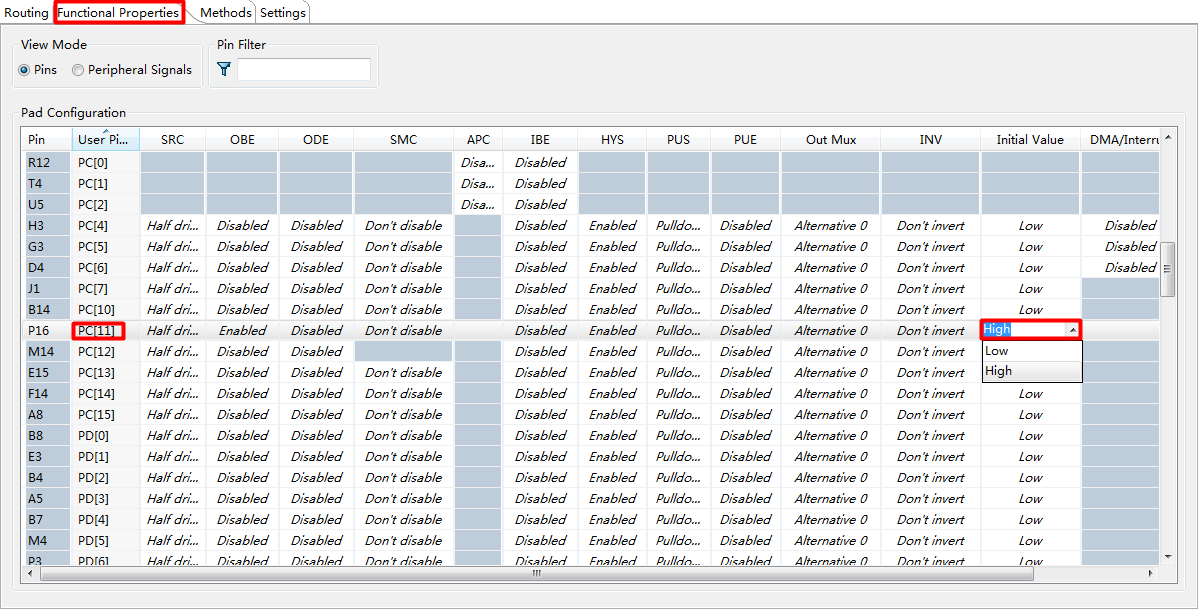Select the R12 pin cell
The height and width of the screenshot is (609, 1198).
(46, 163)
